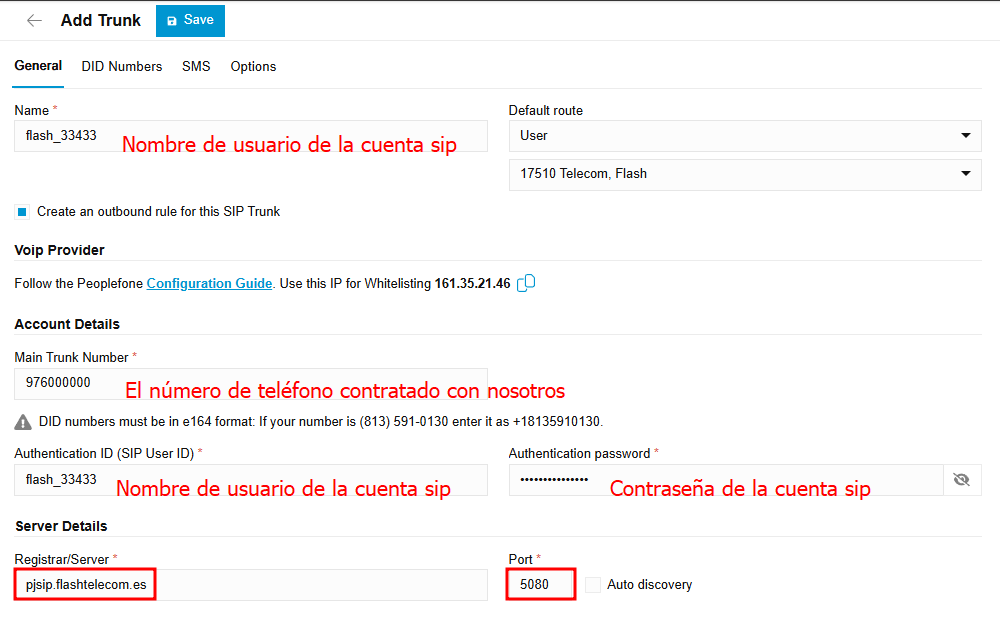This screenshot has height=624, width=1000.
Task: Click the Port number field
Action: [541, 585]
